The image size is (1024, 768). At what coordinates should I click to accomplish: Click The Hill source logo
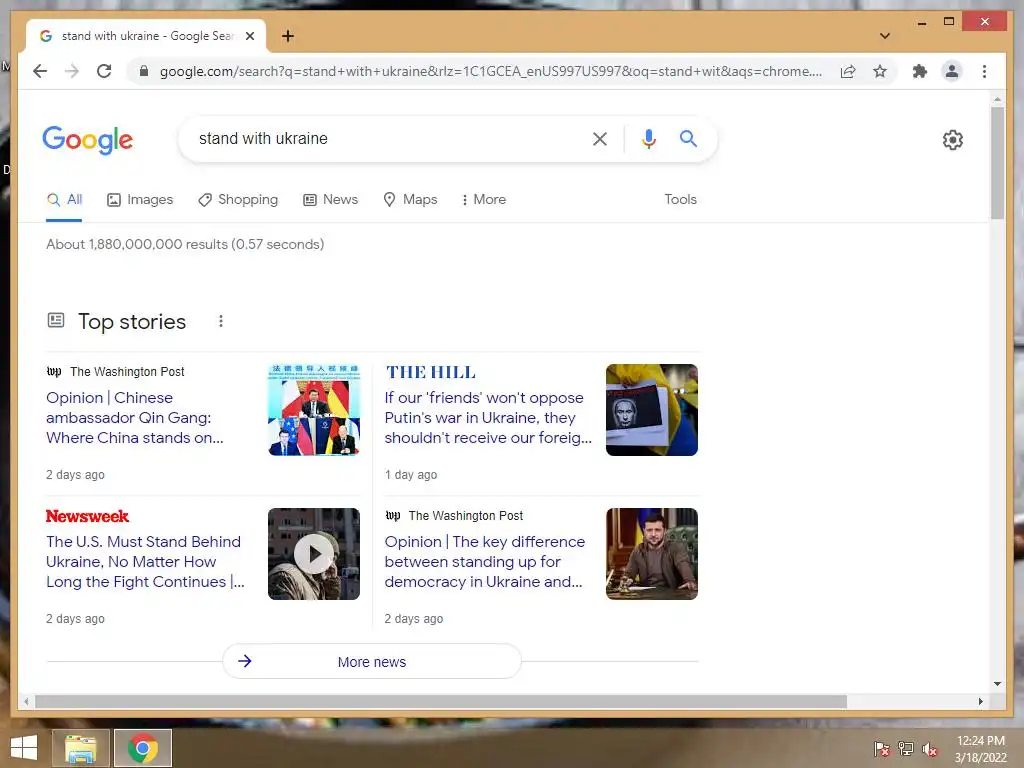[x=430, y=372]
